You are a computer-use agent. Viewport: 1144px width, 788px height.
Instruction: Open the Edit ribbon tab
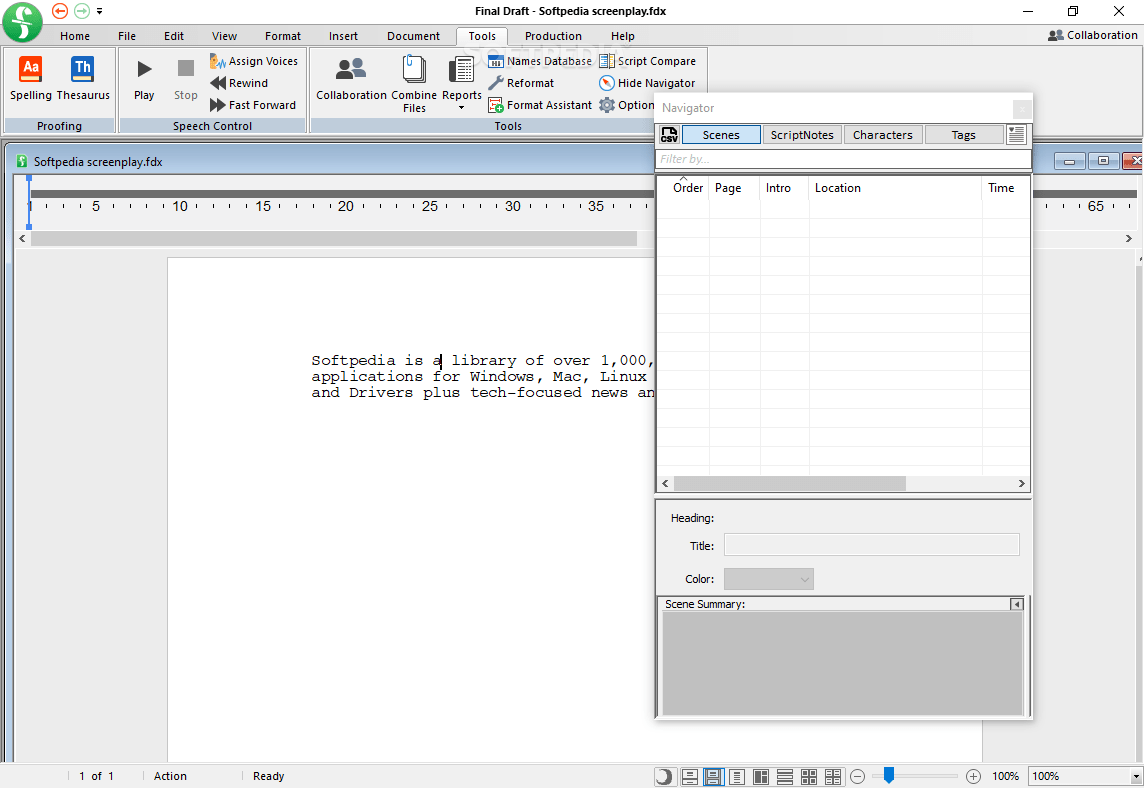click(174, 36)
